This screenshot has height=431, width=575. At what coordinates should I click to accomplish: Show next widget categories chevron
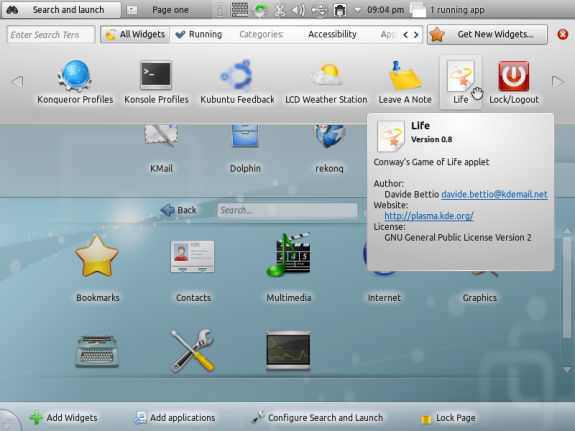pos(416,35)
